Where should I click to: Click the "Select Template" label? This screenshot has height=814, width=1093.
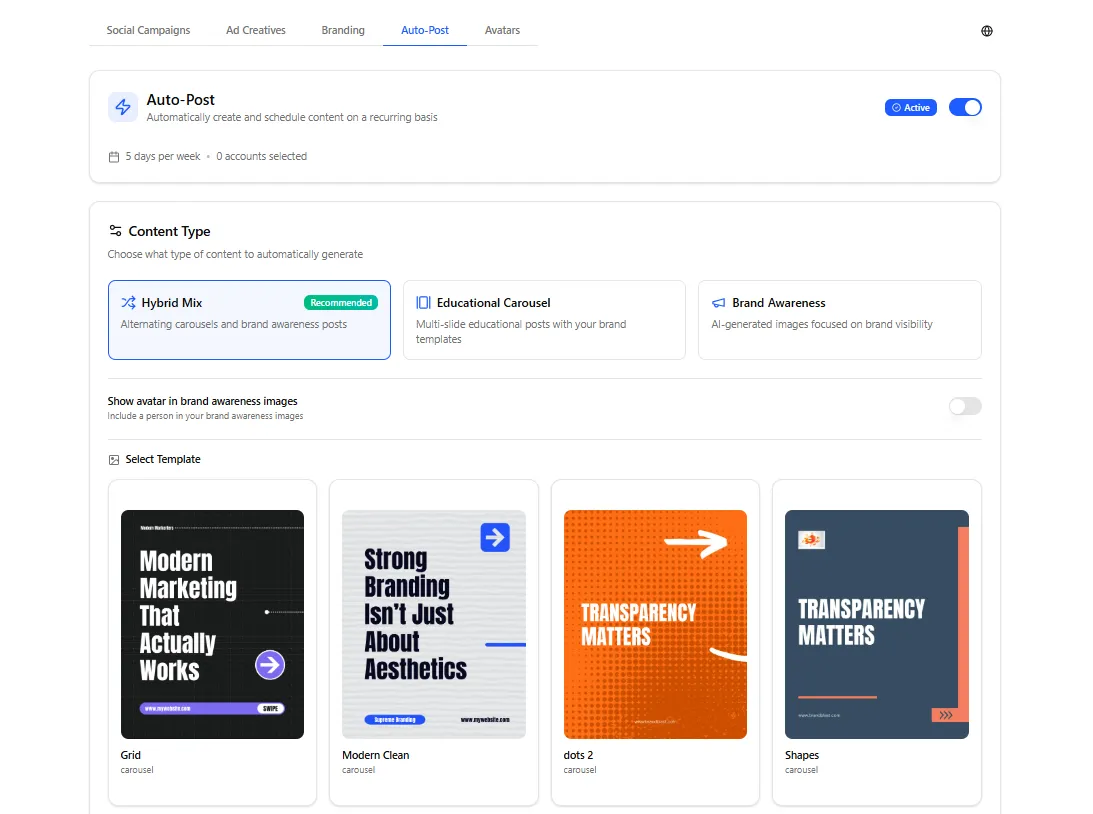pos(163,459)
